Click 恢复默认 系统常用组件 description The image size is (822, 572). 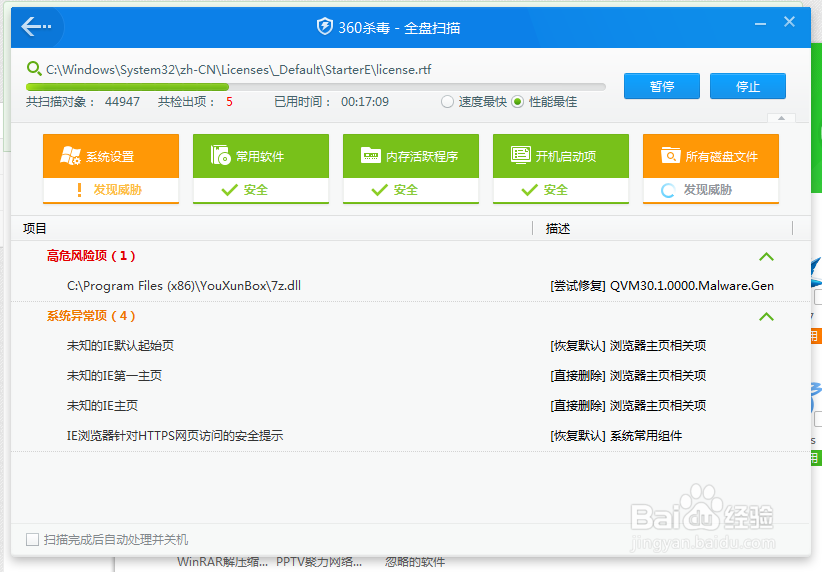(616, 436)
